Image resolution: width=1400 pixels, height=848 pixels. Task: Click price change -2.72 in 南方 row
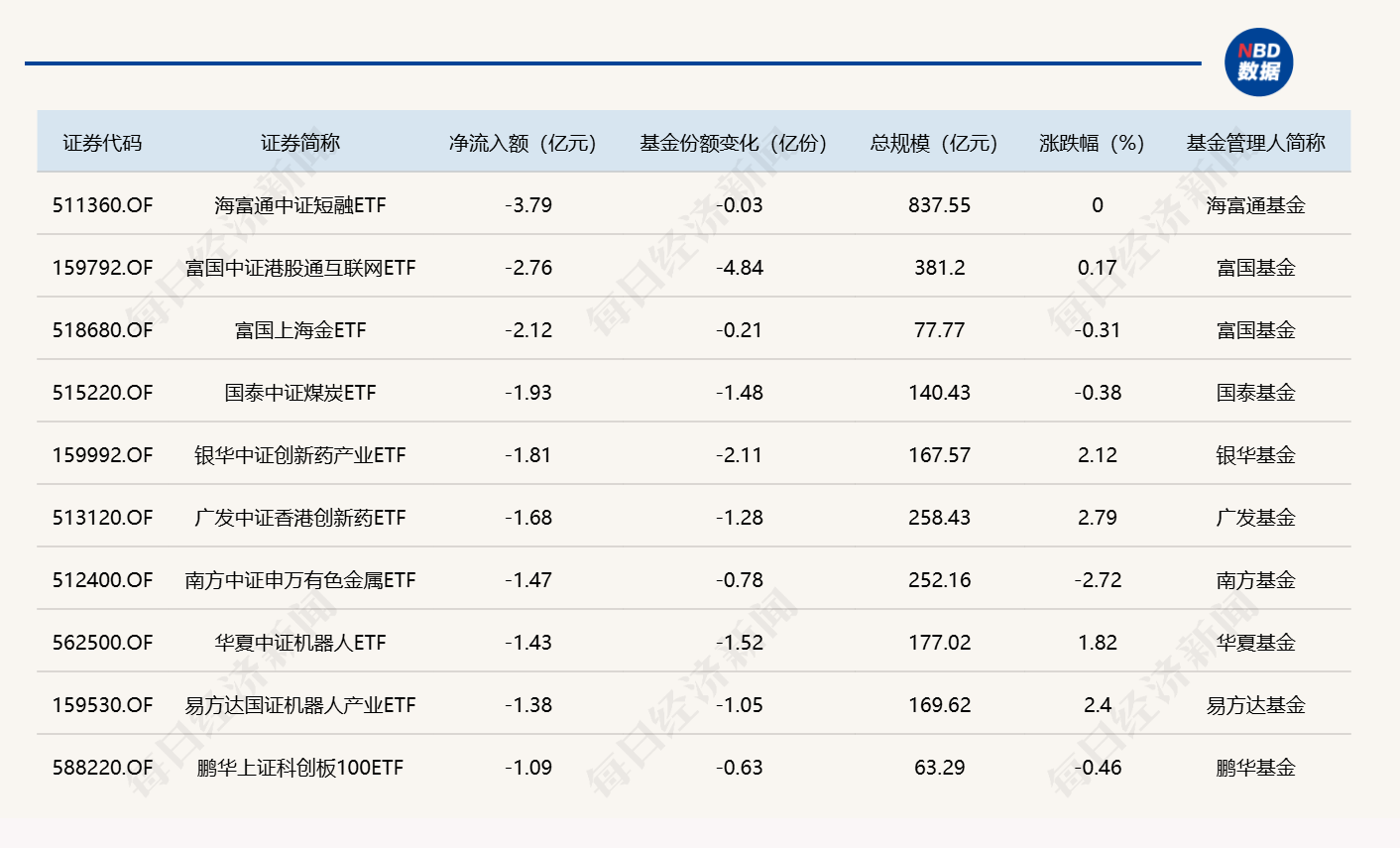[x=1098, y=580]
